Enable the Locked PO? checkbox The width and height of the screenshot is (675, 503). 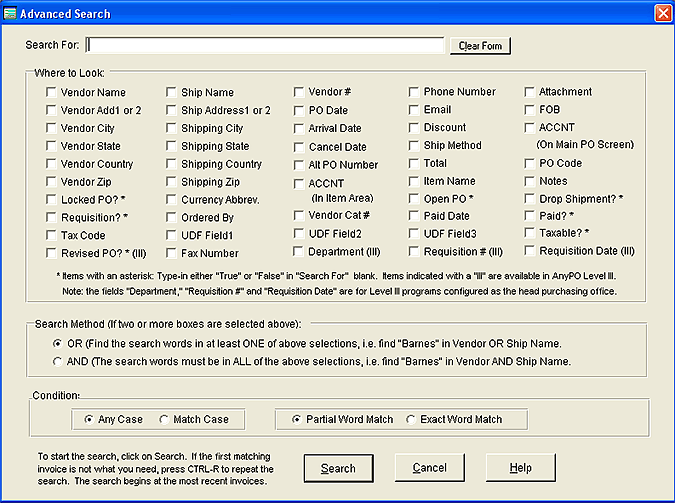[51, 199]
